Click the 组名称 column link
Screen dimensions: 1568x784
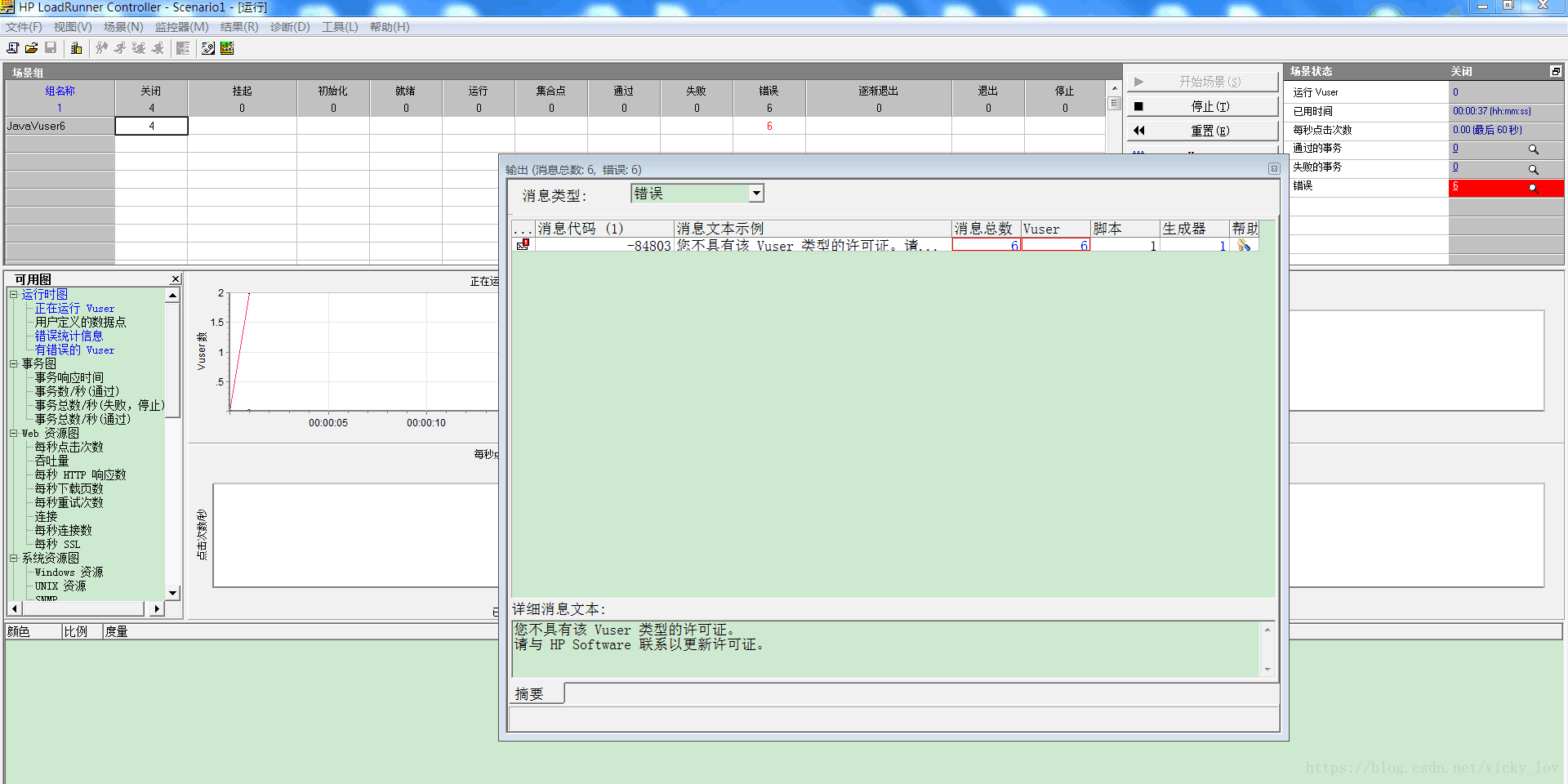(60, 91)
